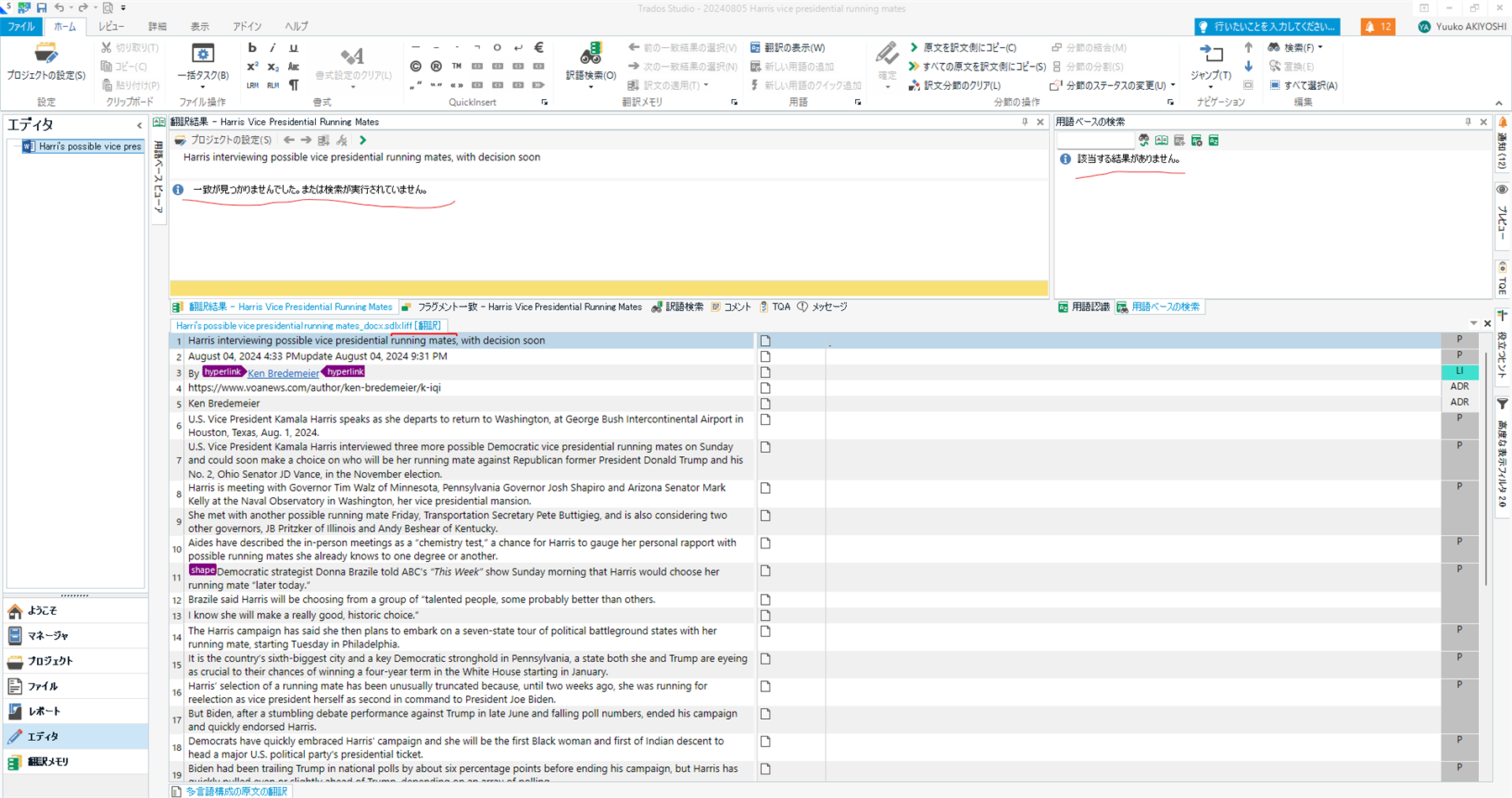Open the ファイル menu tab
Image resolution: width=1512 pixels, height=798 pixels.
coord(21,27)
